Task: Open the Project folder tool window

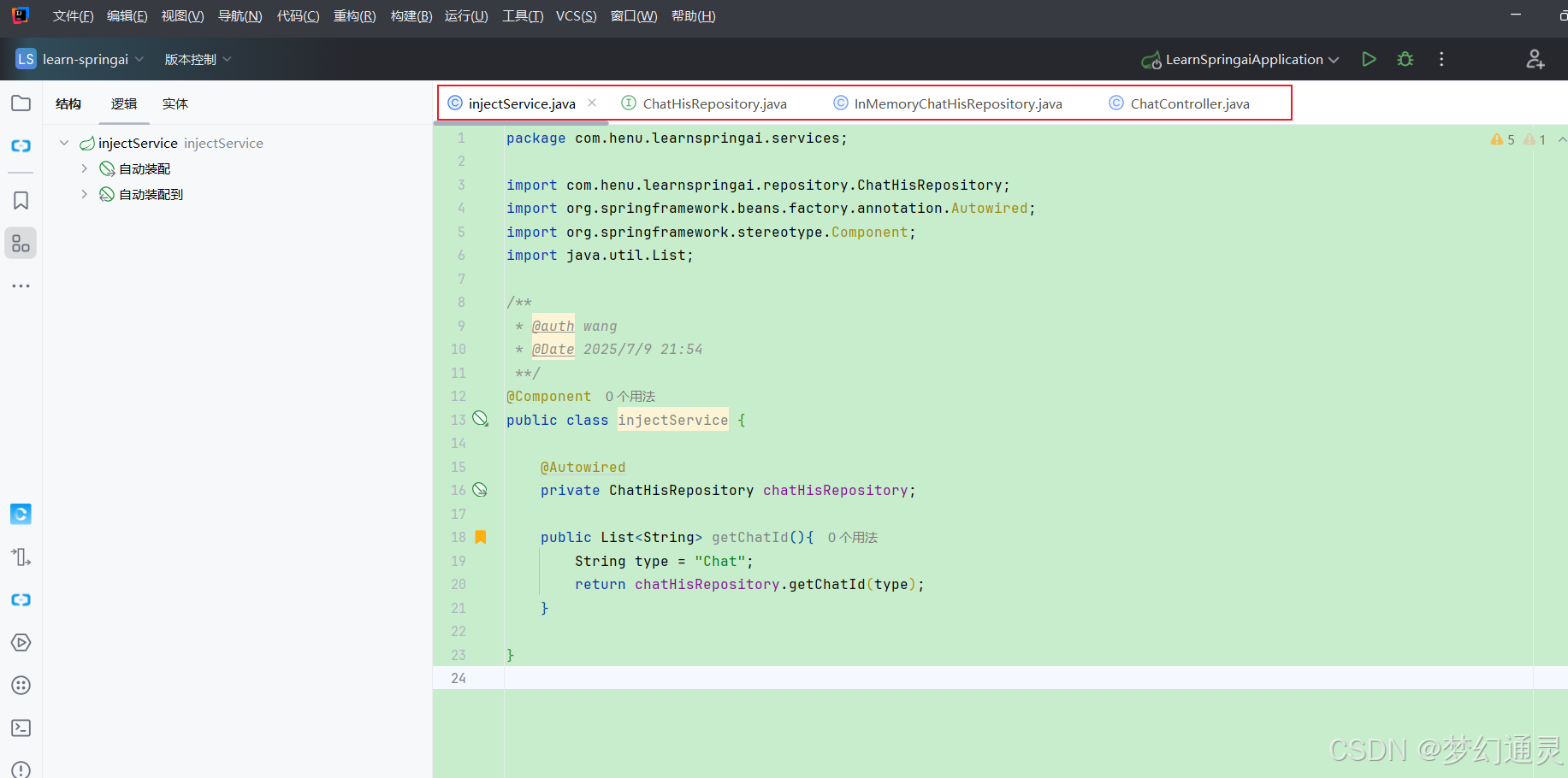Action: coord(21,103)
